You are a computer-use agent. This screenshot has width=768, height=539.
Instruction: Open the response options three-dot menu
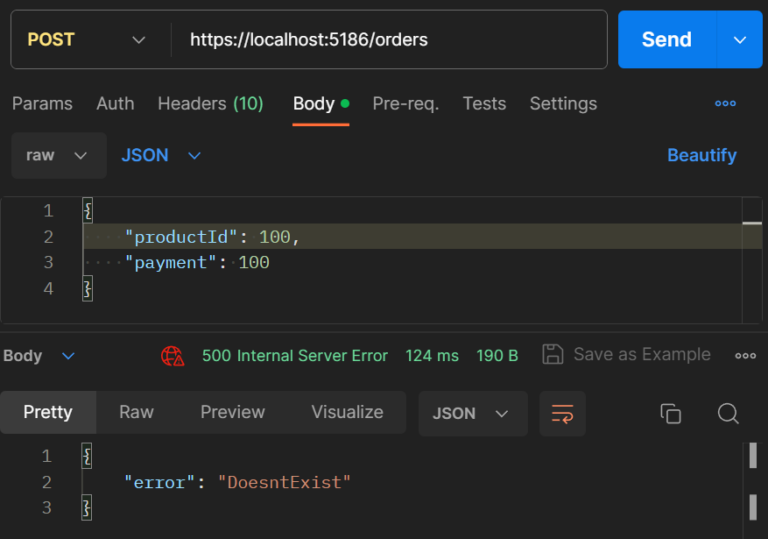tap(745, 355)
